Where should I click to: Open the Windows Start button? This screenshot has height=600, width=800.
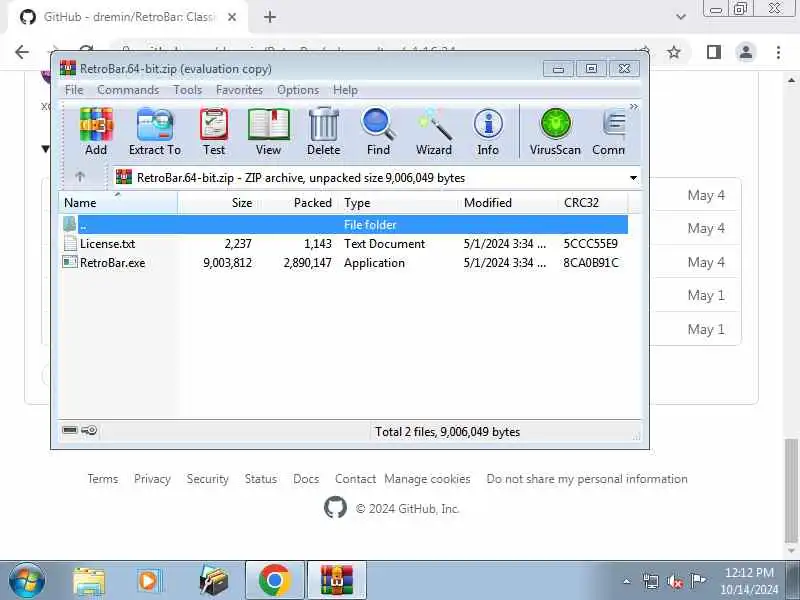tap(27, 581)
